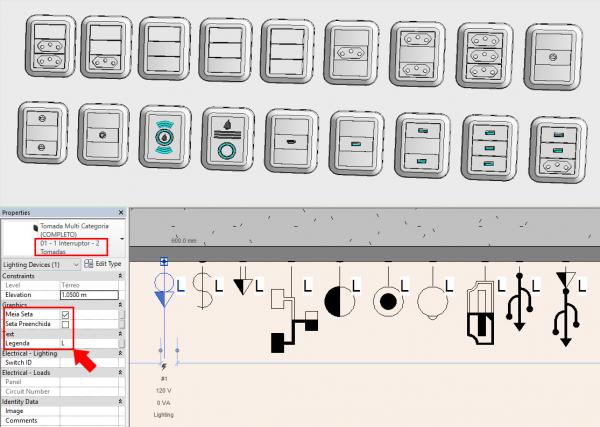Select the water drop plate with teal ring
Viewport: 600px width, 427px height.
227,139
